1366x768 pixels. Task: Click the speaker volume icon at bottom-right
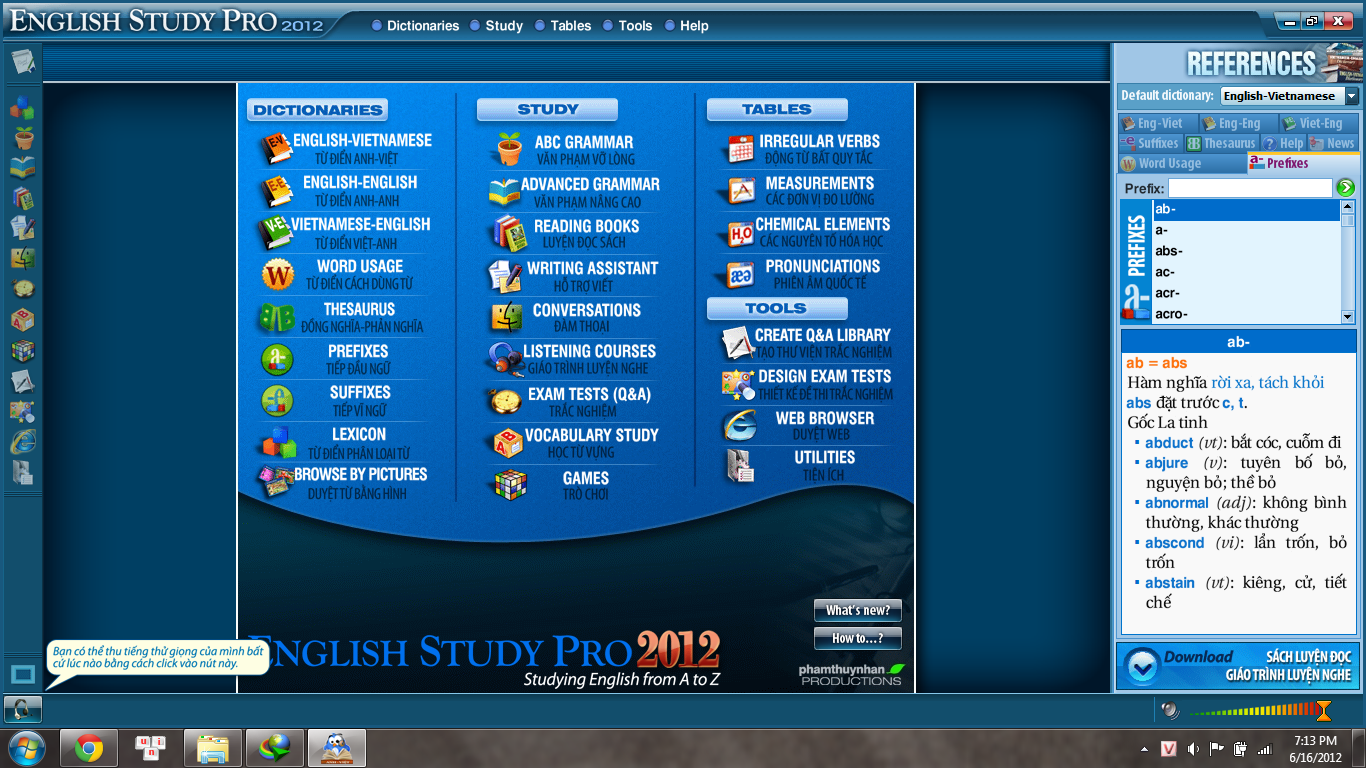point(1169,710)
